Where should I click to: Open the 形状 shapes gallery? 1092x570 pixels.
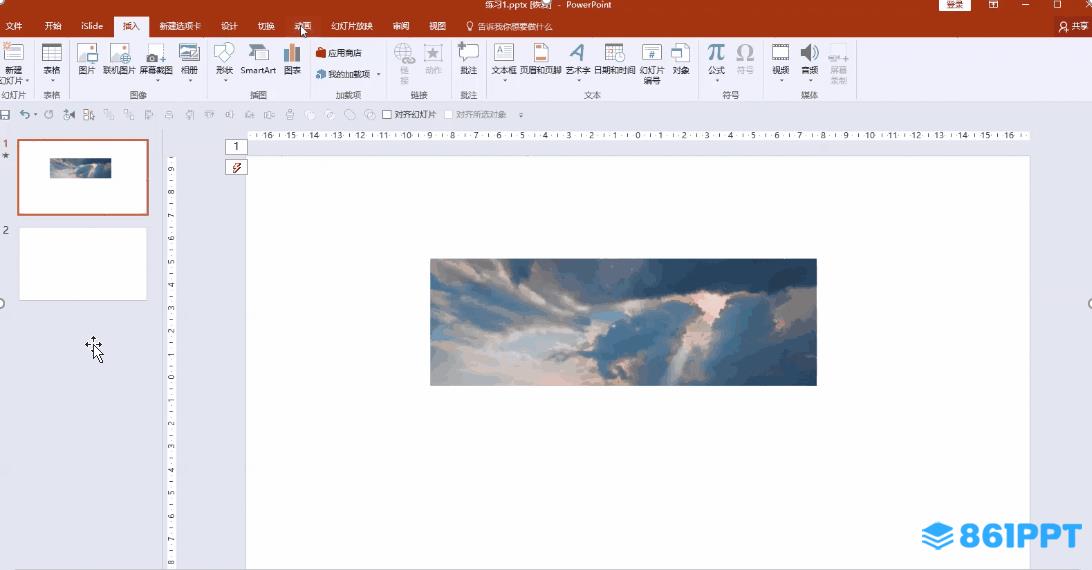tap(224, 63)
